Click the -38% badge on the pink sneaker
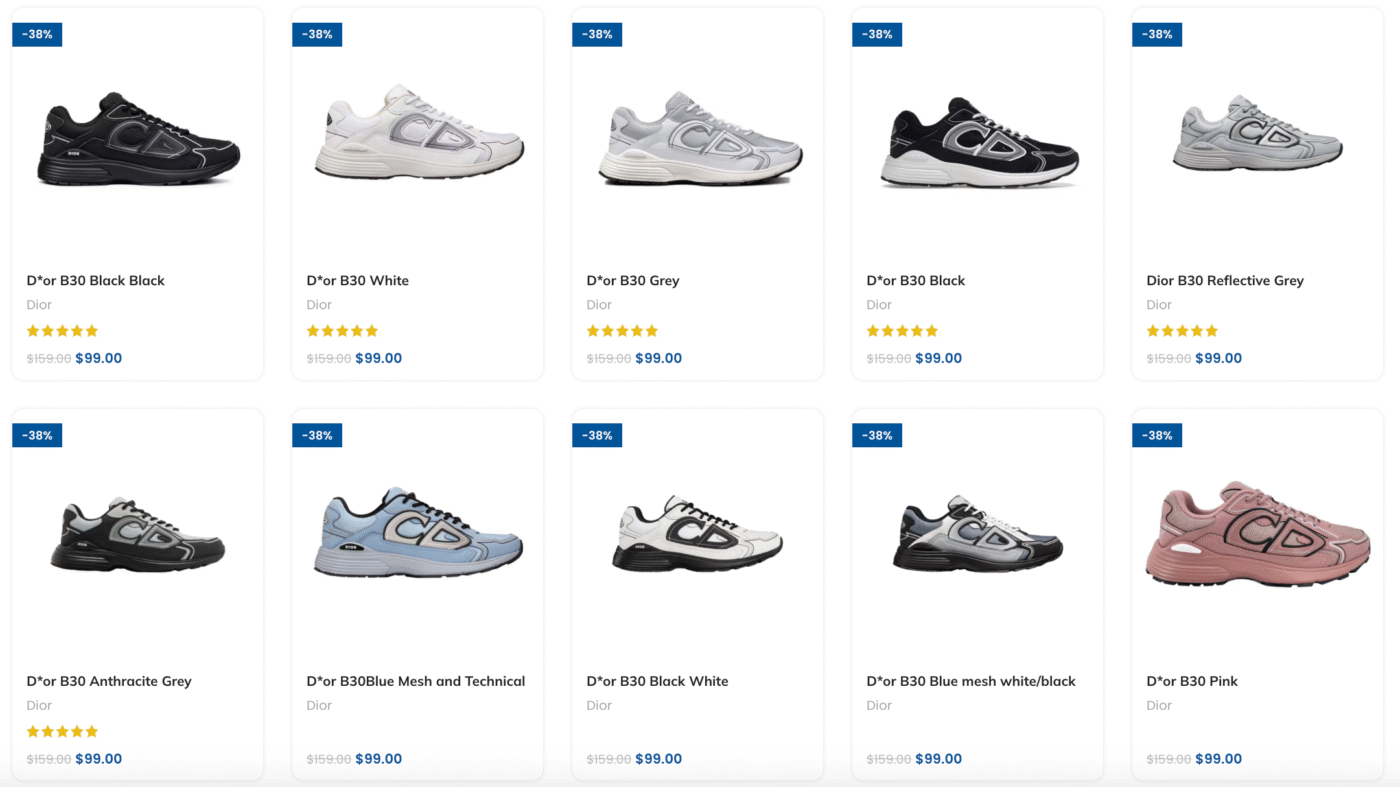1400x787 pixels. click(x=1157, y=435)
